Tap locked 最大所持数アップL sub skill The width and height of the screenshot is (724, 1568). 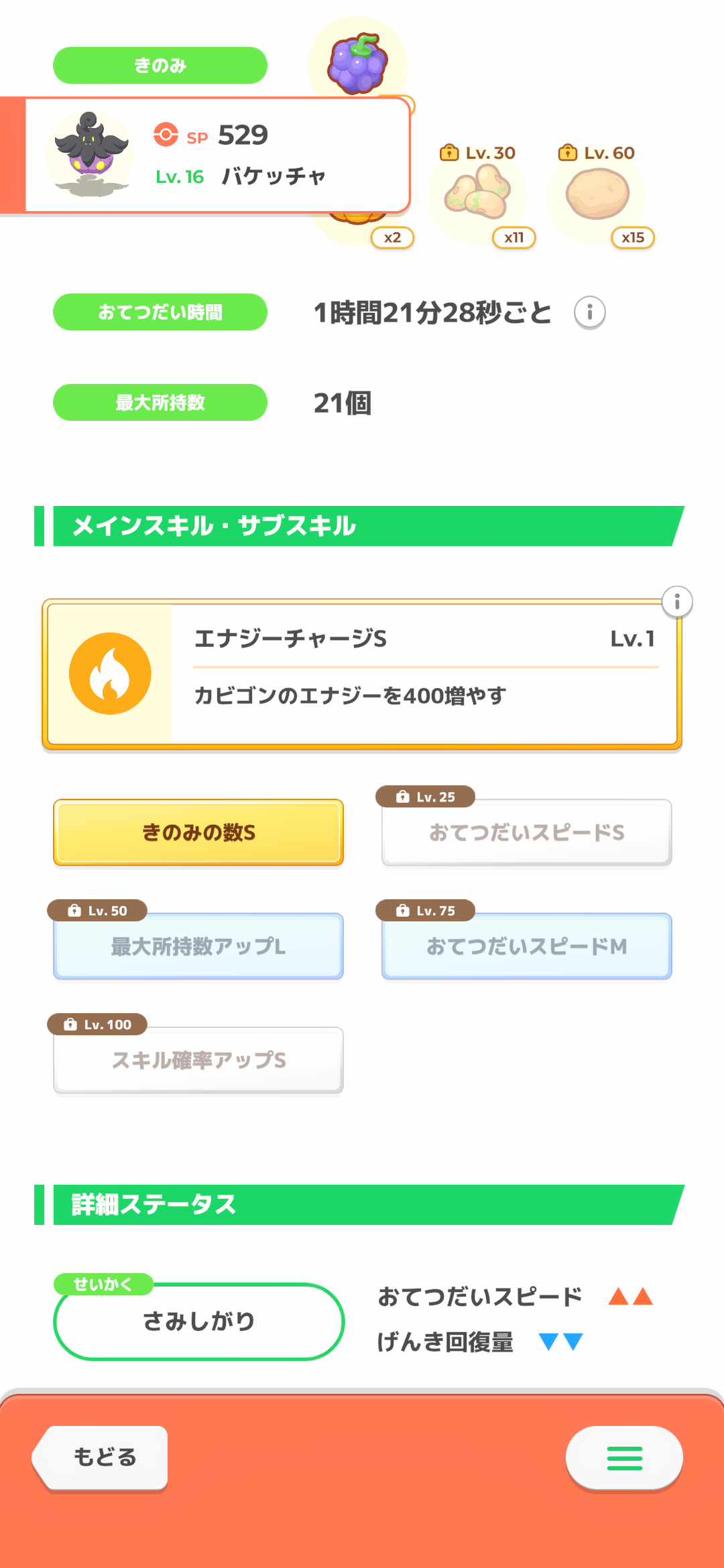[198, 946]
